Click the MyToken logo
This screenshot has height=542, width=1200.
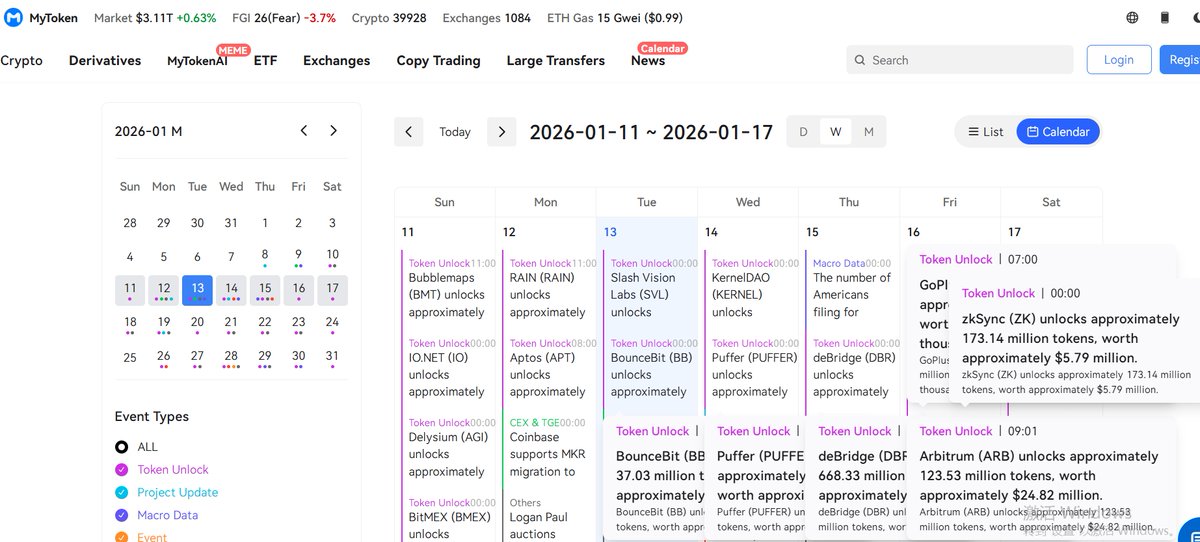39,18
